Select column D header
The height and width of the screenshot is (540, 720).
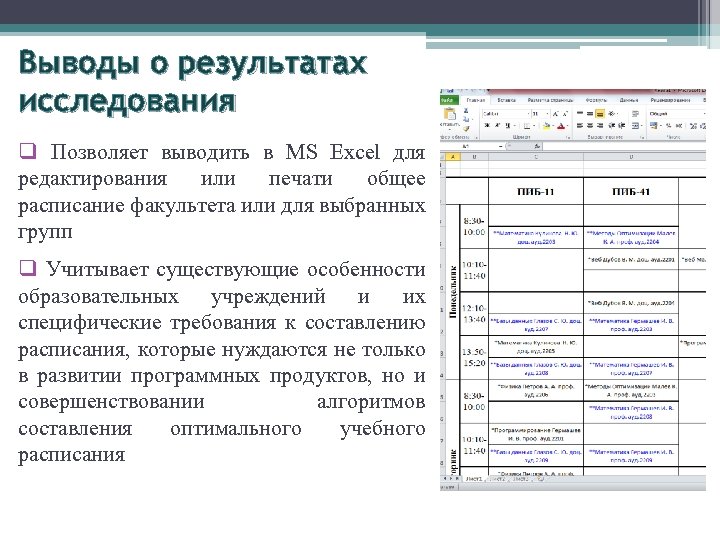[631, 157]
